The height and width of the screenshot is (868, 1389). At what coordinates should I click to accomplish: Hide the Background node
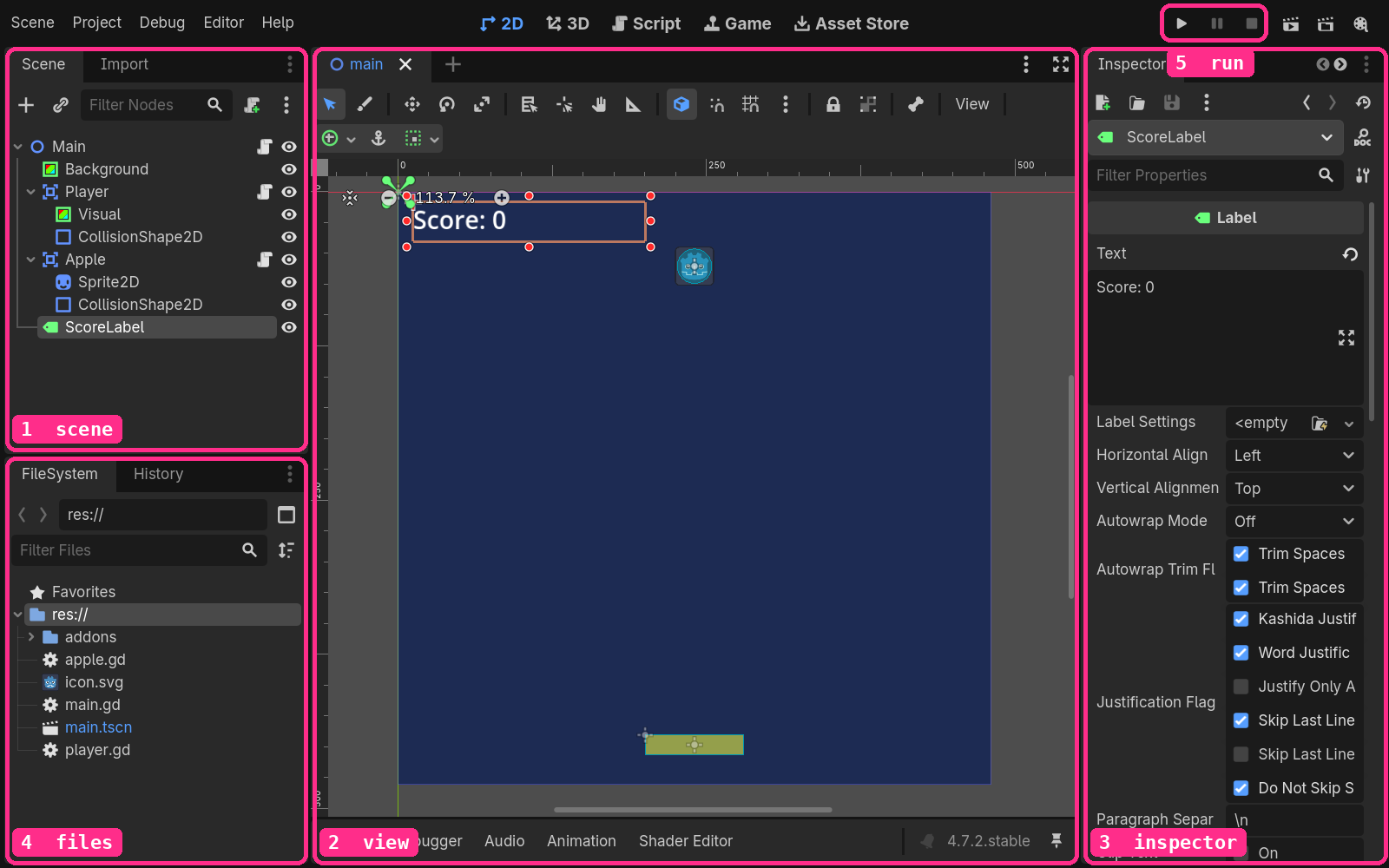289,169
